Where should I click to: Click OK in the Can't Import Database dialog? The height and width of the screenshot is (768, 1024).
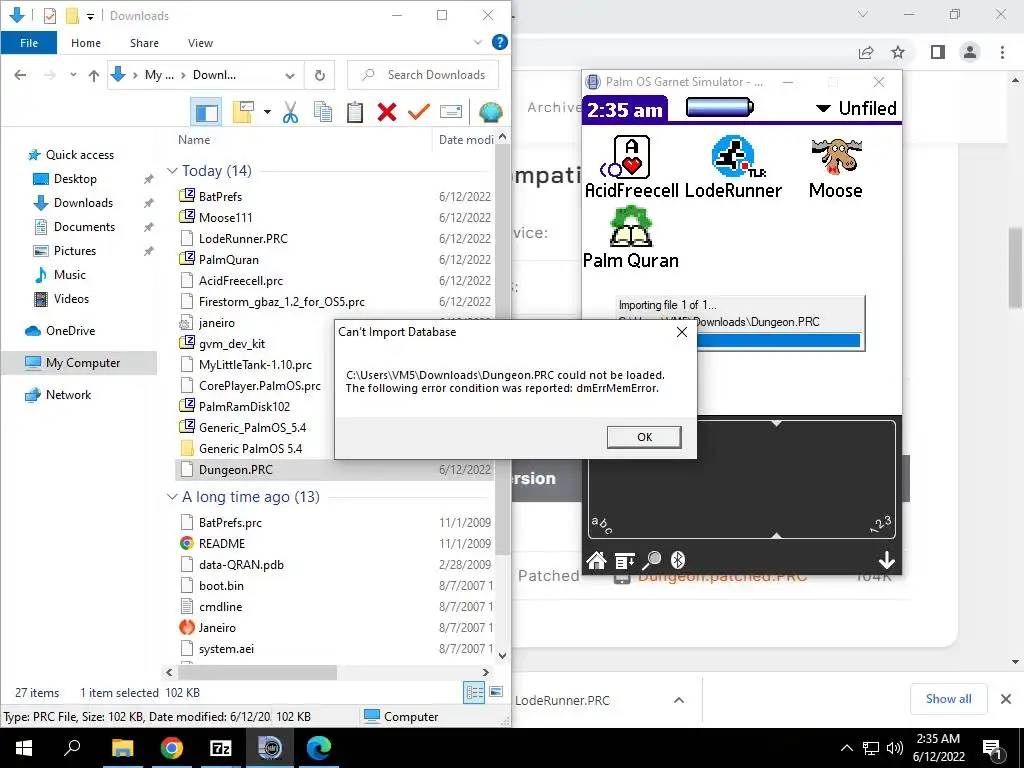click(x=644, y=437)
